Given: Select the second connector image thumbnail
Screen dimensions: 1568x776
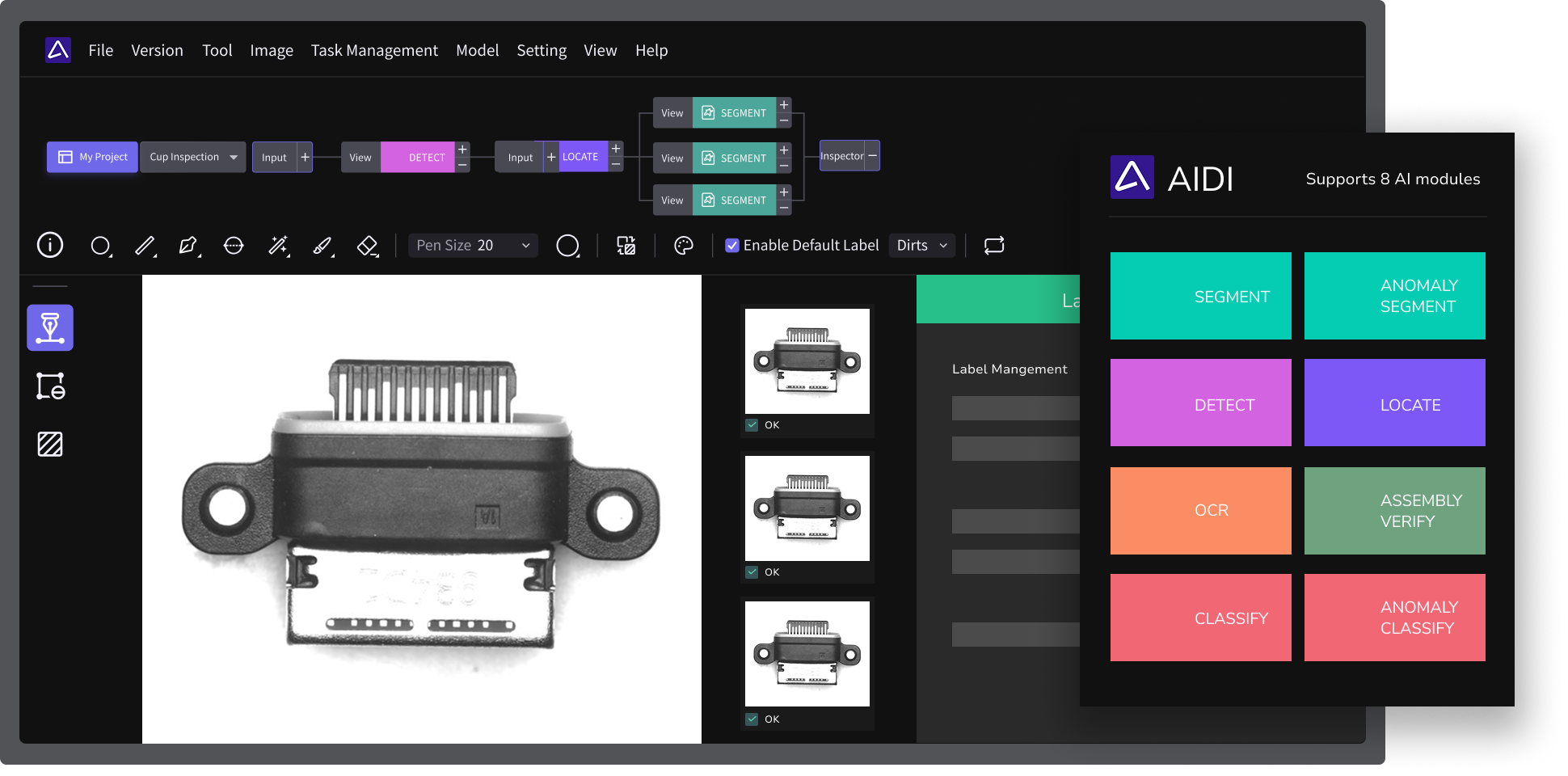Looking at the screenshot, I should pyautogui.click(x=807, y=508).
